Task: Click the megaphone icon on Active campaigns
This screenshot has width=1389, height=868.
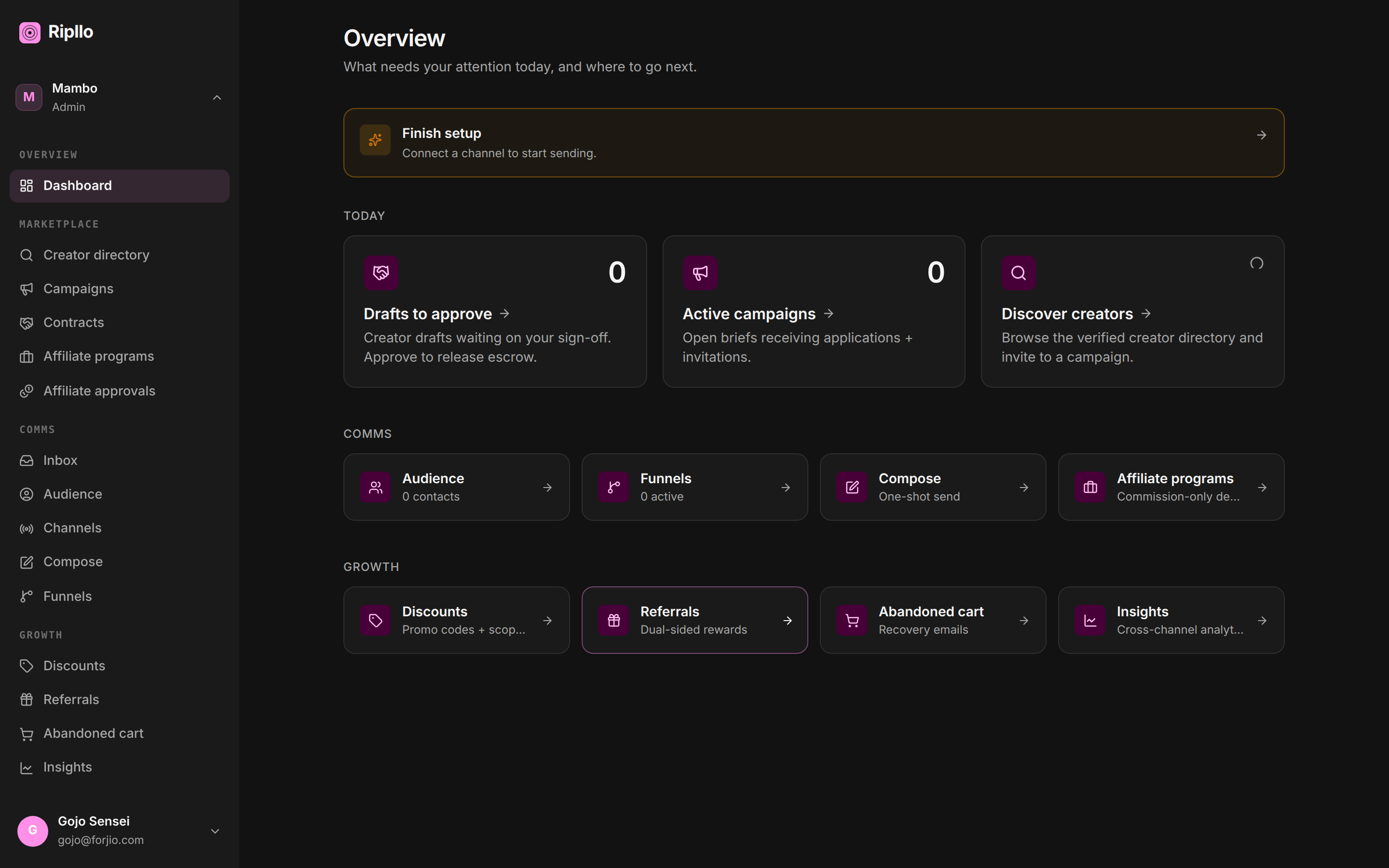Action: [700, 272]
